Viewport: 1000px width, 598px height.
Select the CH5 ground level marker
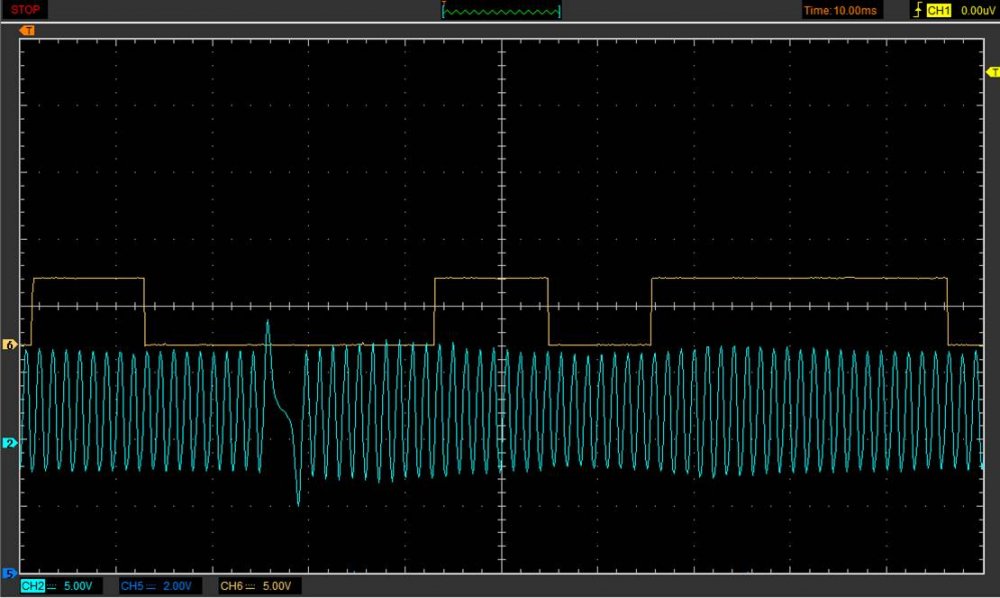click(11, 573)
